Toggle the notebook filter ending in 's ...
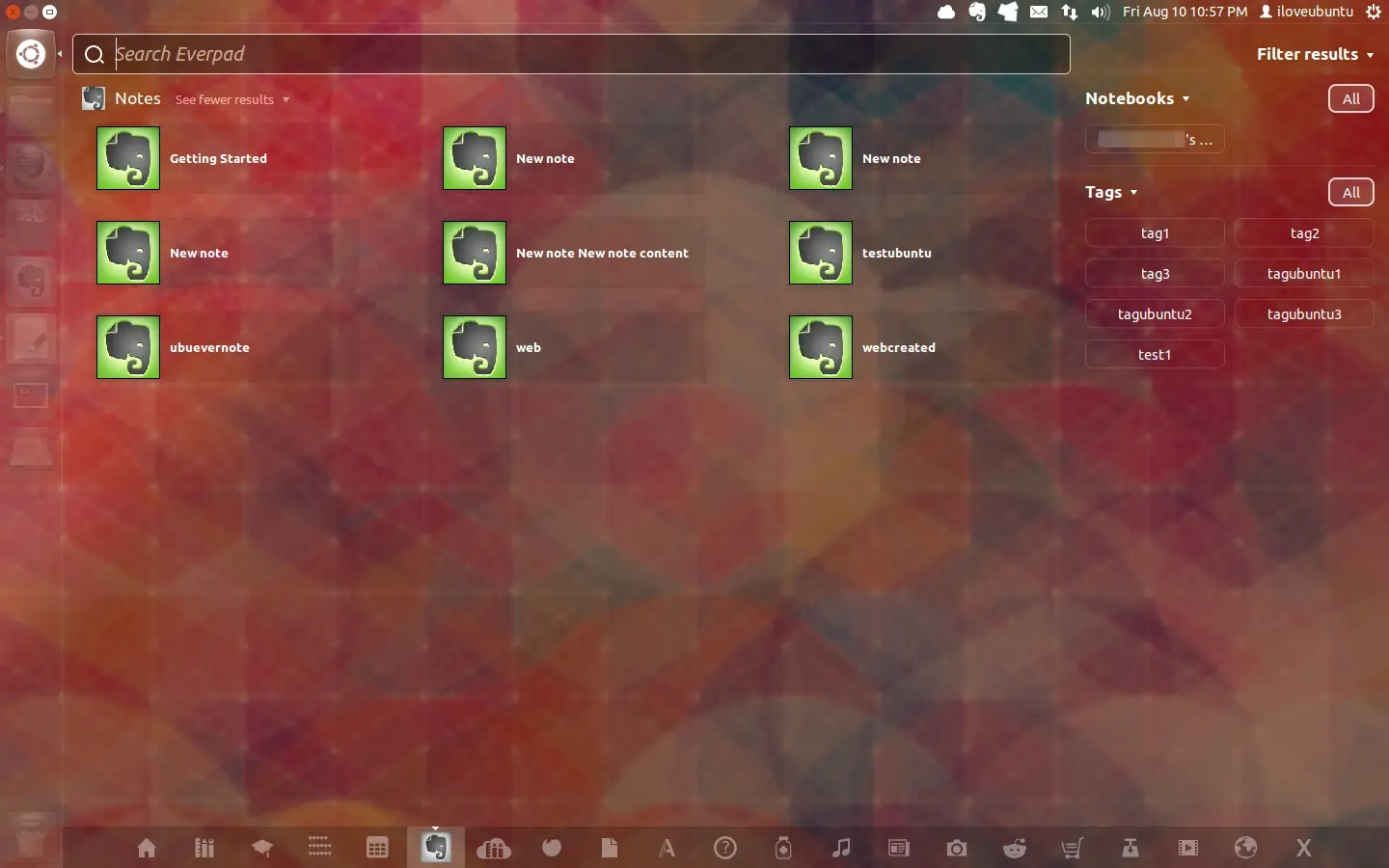 (x=1155, y=140)
